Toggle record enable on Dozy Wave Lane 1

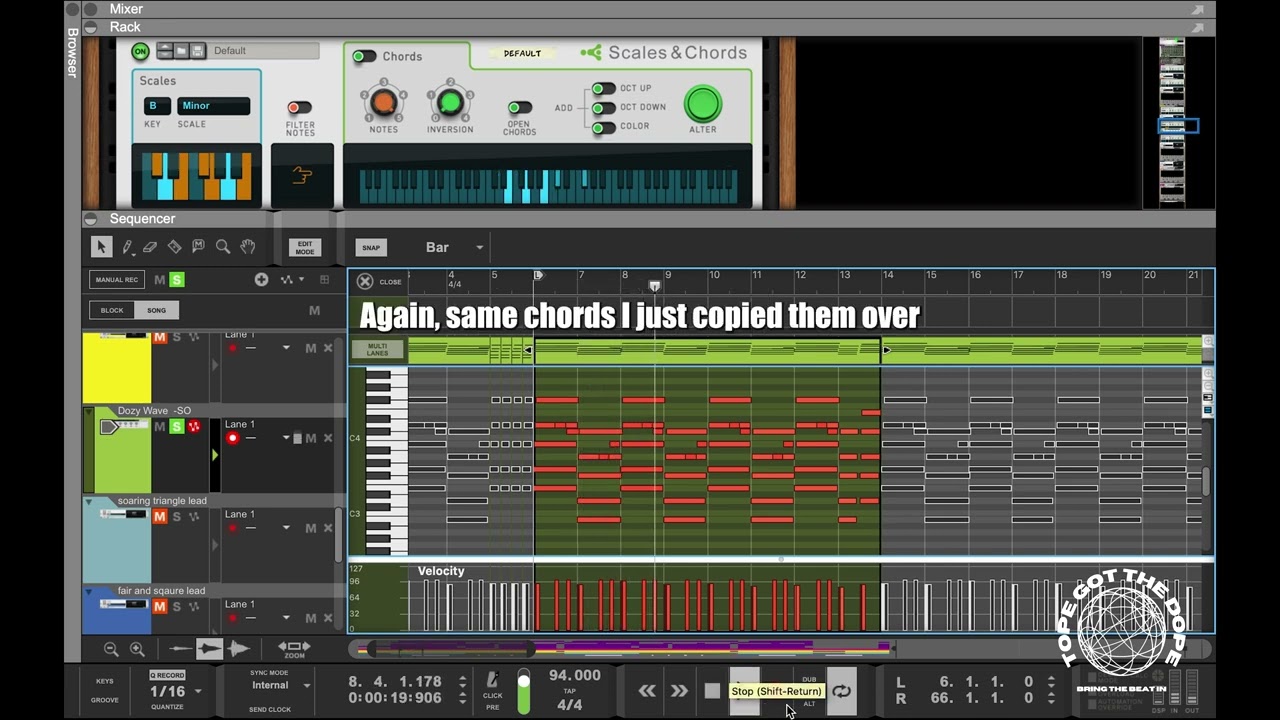[x=233, y=438]
